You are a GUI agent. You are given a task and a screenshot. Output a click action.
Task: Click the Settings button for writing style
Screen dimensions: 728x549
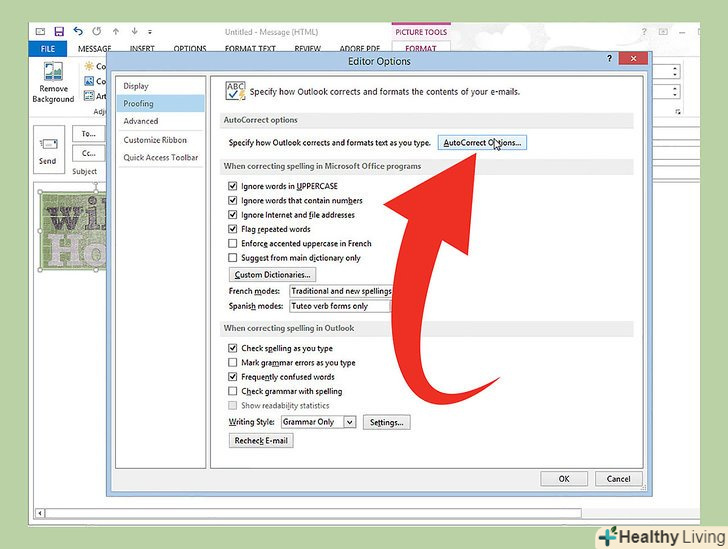point(386,422)
